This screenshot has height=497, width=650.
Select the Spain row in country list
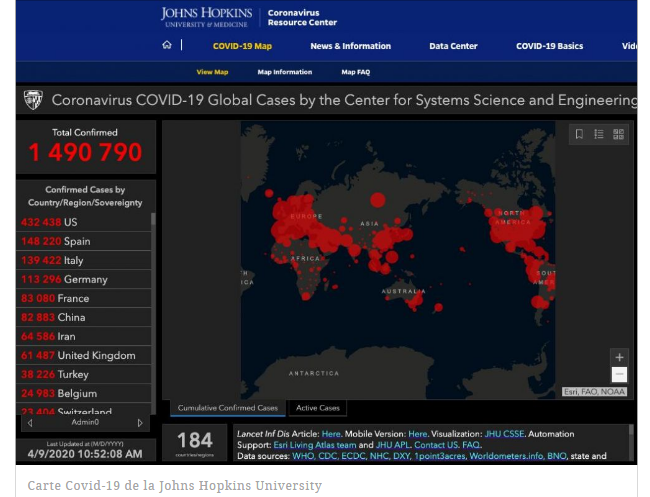(84, 241)
